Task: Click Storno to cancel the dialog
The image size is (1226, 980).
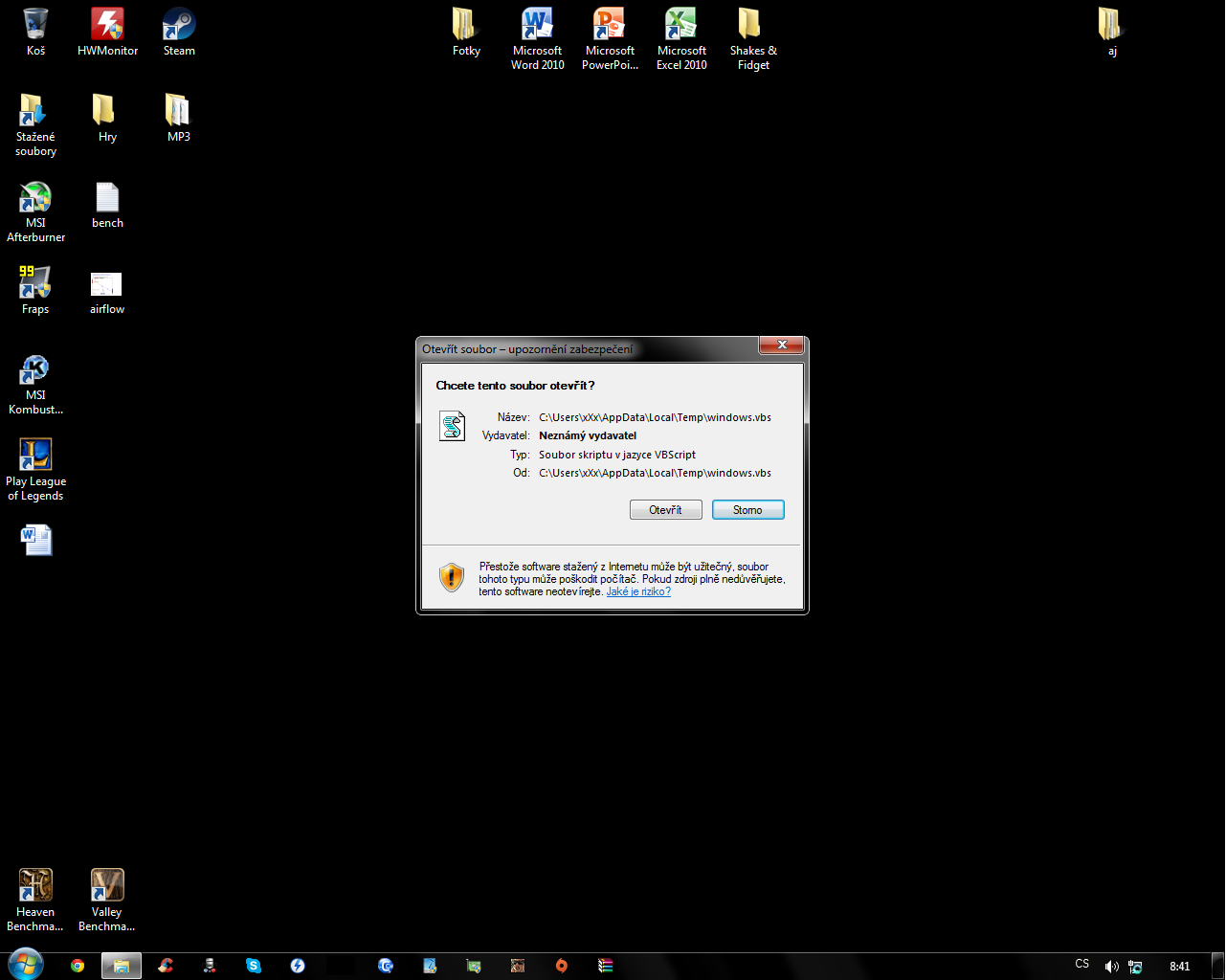Action: click(x=748, y=510)
